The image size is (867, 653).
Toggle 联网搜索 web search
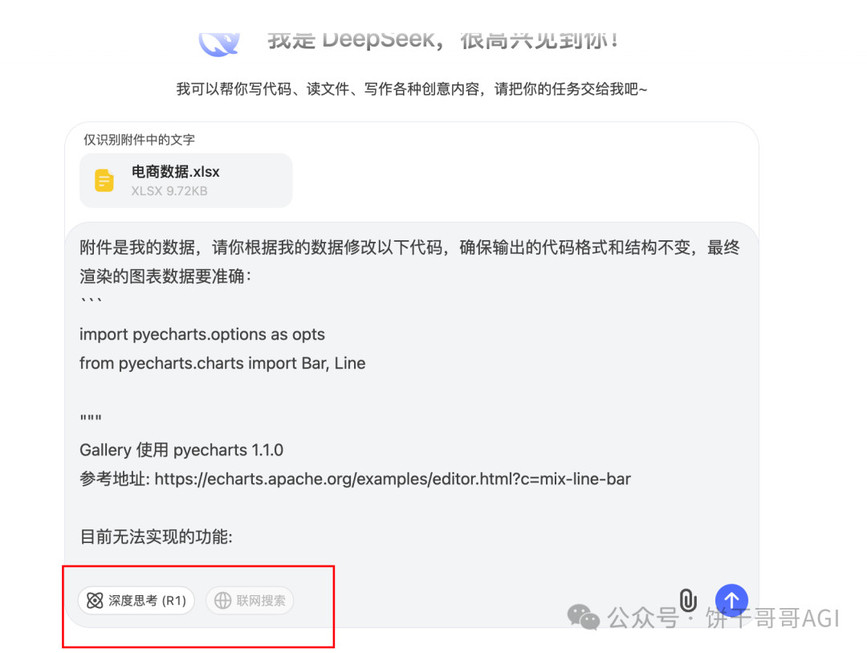[249, 600]
